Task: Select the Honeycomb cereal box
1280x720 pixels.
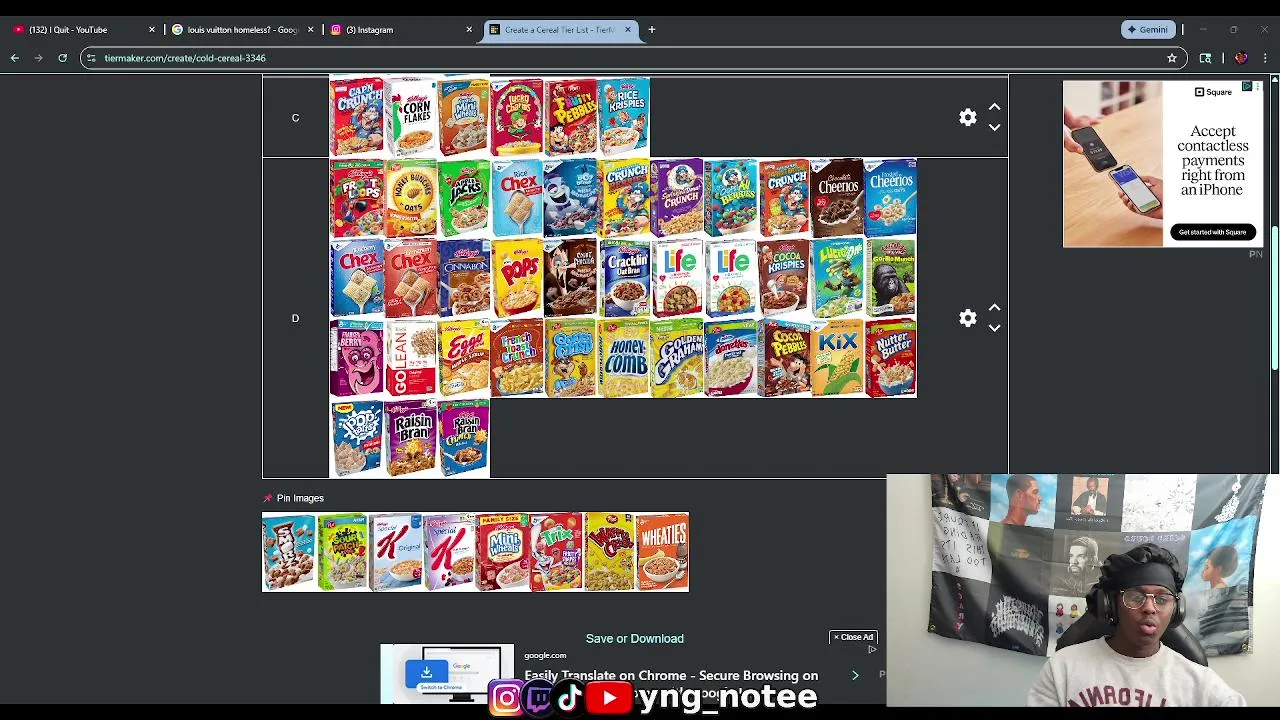Action: (x=623, y=358)
